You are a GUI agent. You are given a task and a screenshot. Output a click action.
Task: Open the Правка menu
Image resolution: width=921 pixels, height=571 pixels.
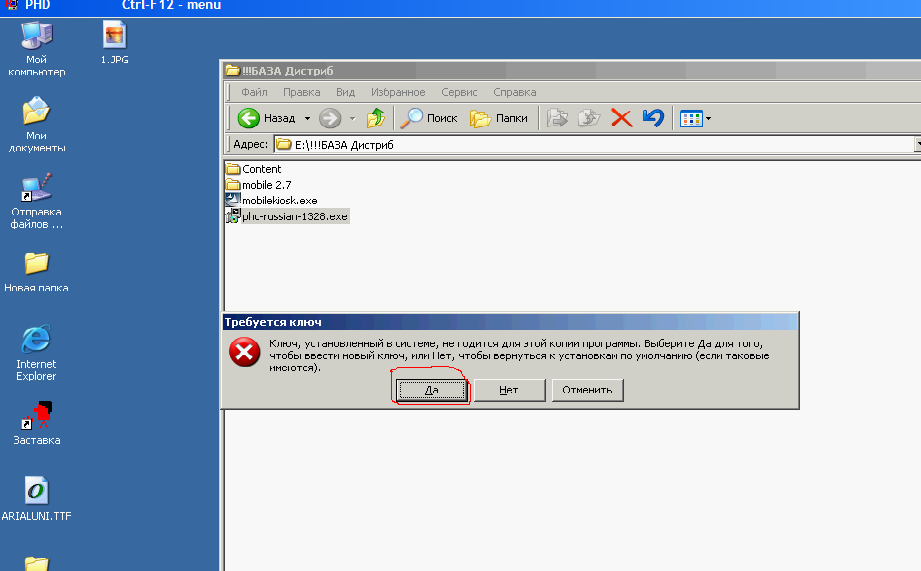point(301,92)
